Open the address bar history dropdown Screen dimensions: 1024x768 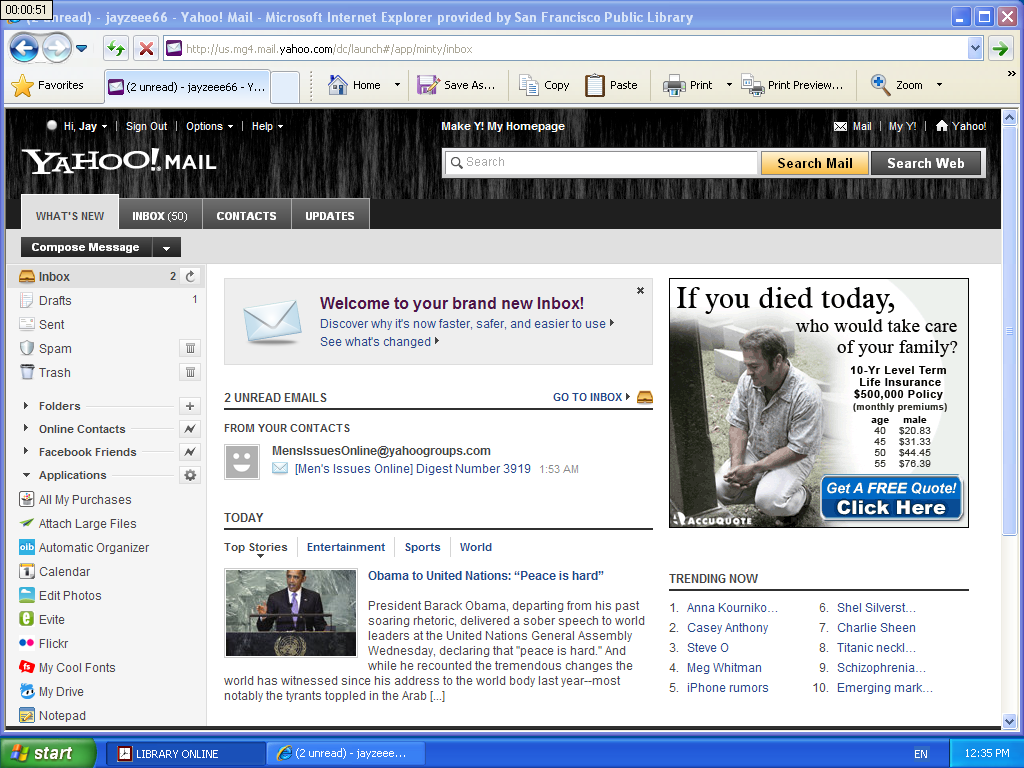pyautogui.click(x=975, y=48)
